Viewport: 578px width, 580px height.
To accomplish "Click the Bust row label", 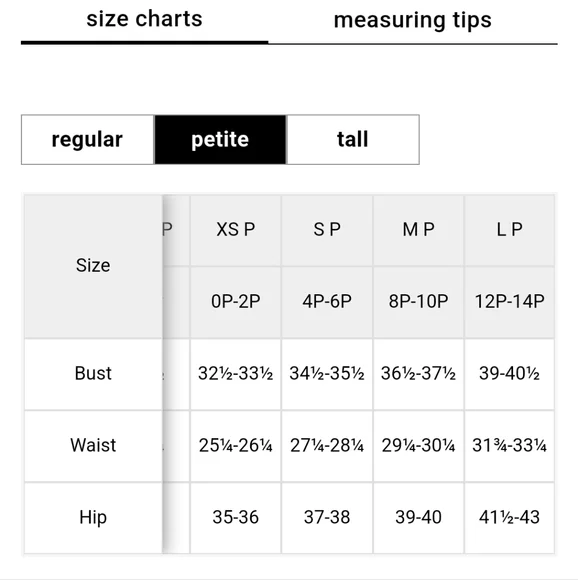I will tap(93, 374).
